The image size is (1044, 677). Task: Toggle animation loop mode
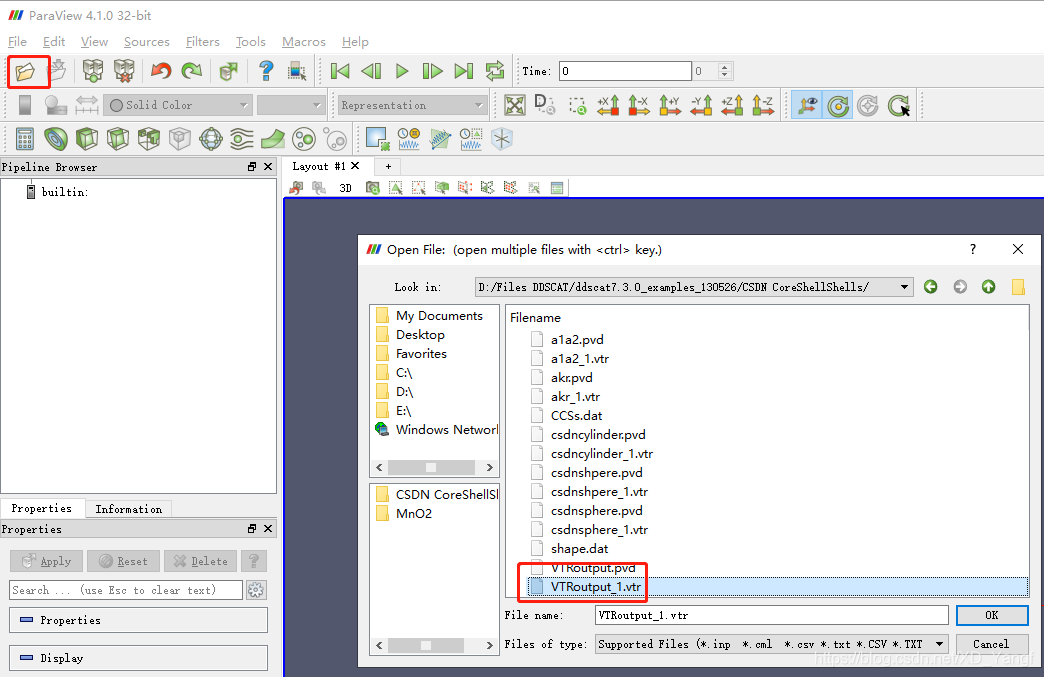tap(495, 71)
